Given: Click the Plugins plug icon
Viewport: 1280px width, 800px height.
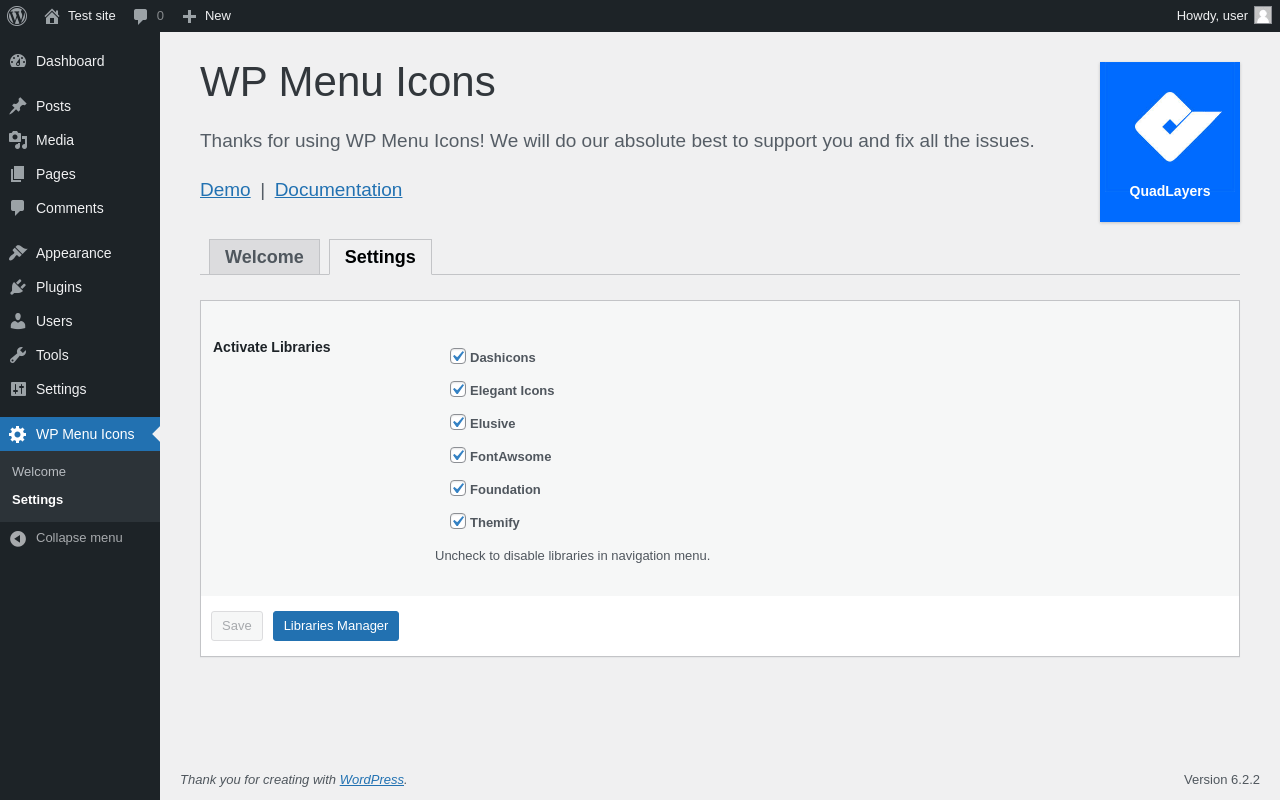Looking at the screenshot, I should [18, 287].
